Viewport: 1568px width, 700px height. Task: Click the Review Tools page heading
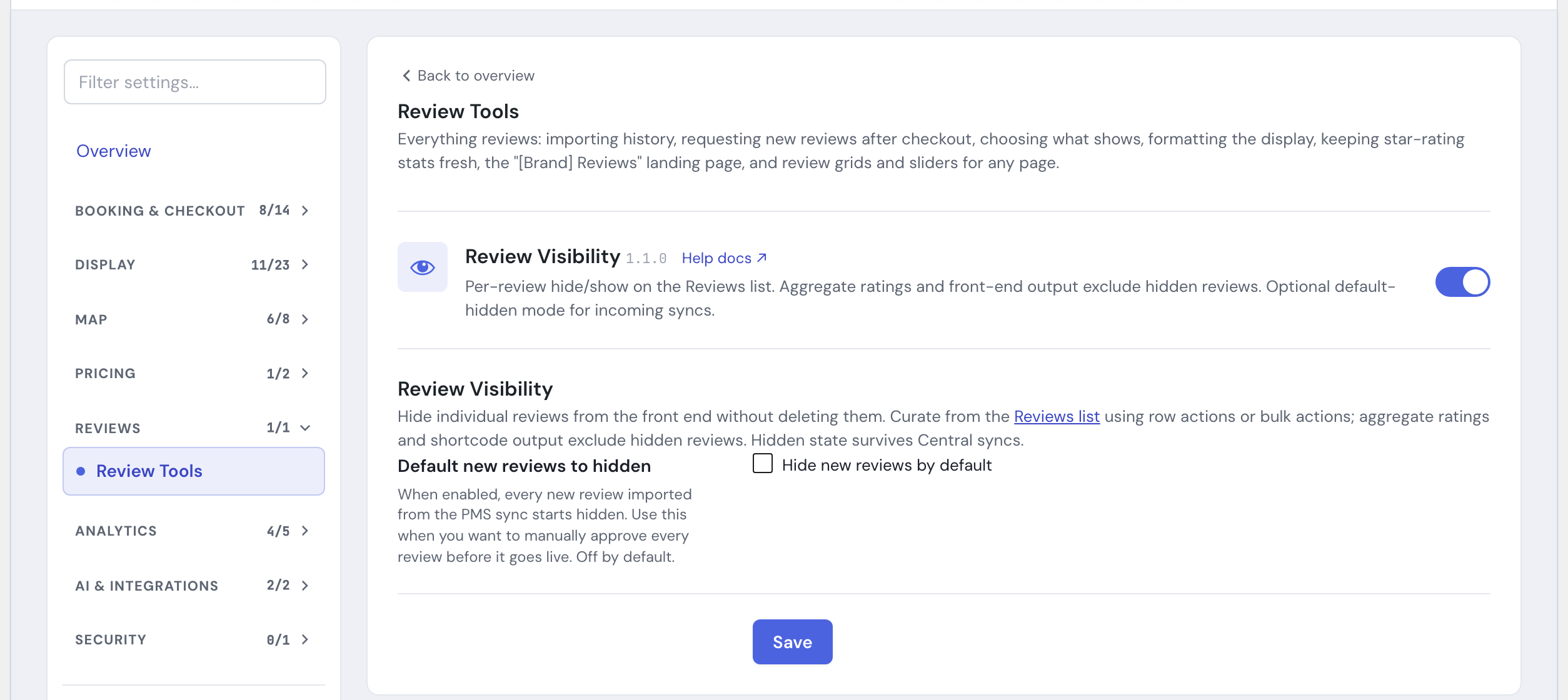coord(458,111)
